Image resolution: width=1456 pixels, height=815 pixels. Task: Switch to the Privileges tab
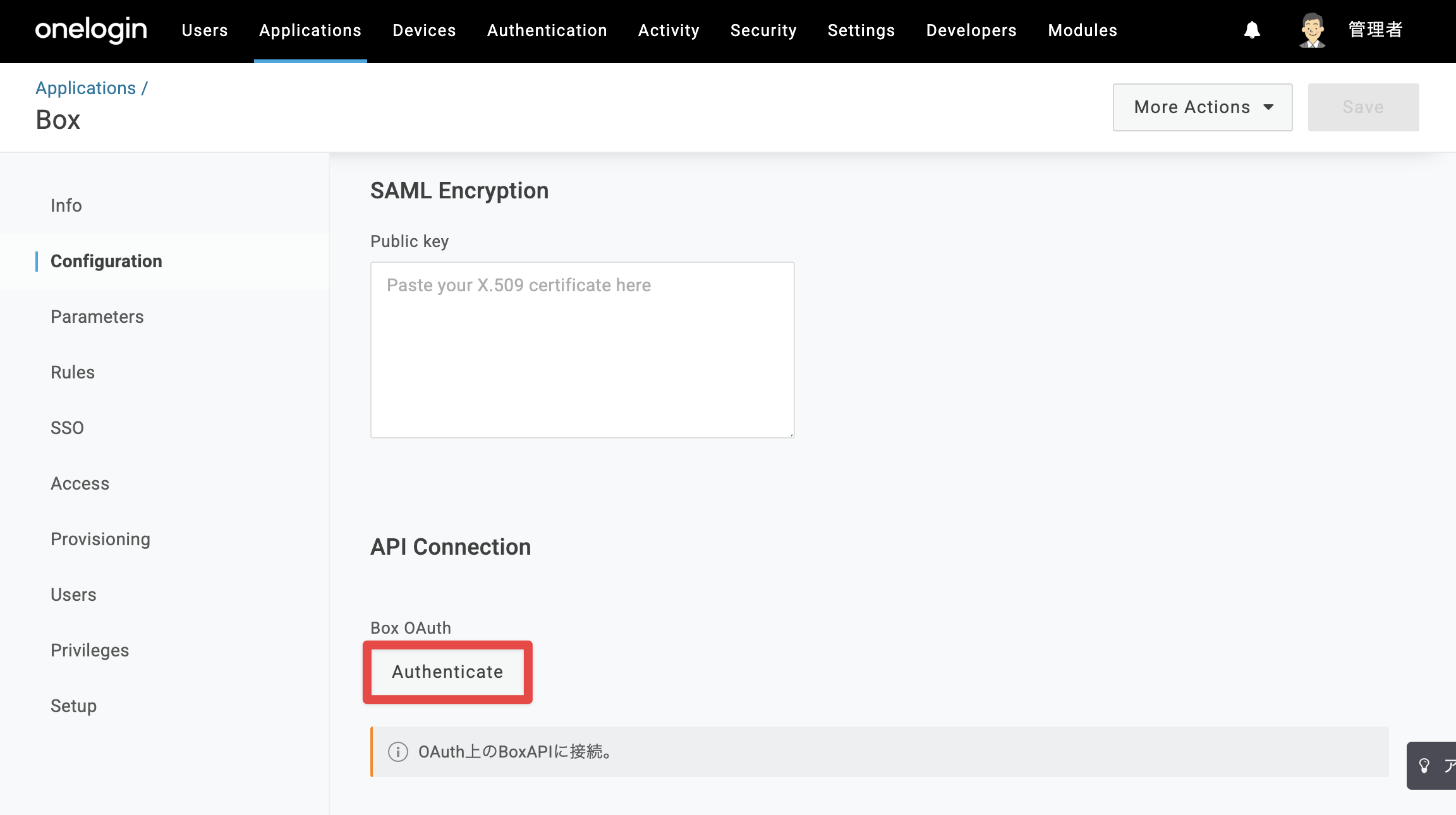click(90, 650)
